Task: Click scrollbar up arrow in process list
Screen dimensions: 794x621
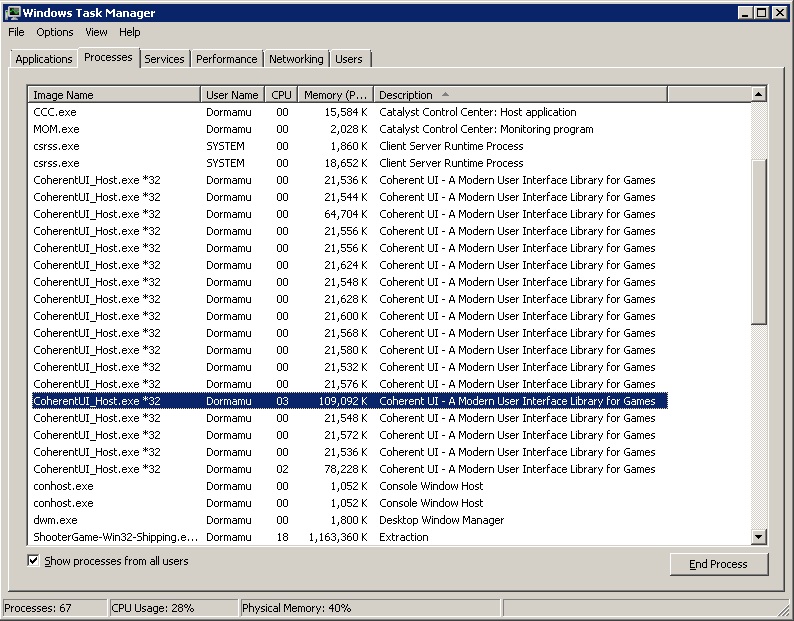Action: click(x=759, y=94)
